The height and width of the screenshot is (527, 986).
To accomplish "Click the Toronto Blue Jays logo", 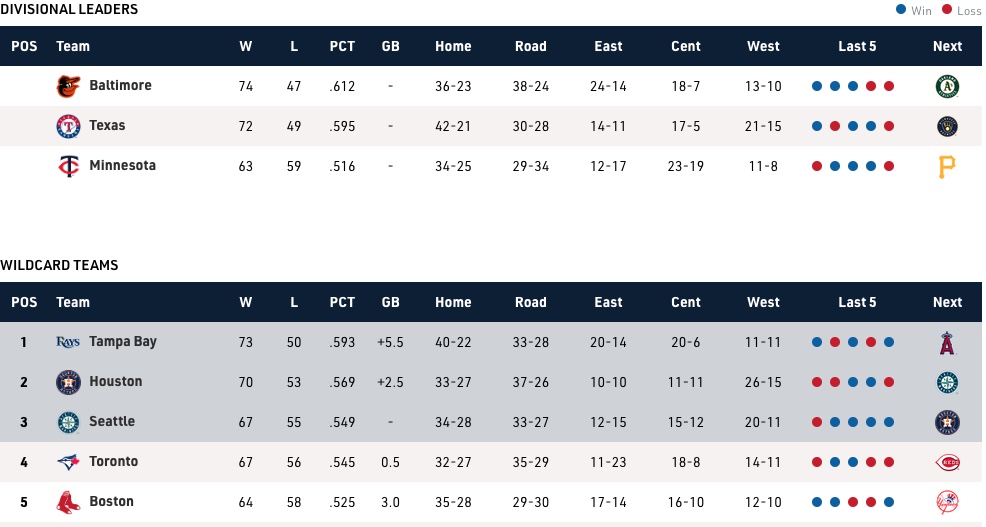I will tap(67, 462).
